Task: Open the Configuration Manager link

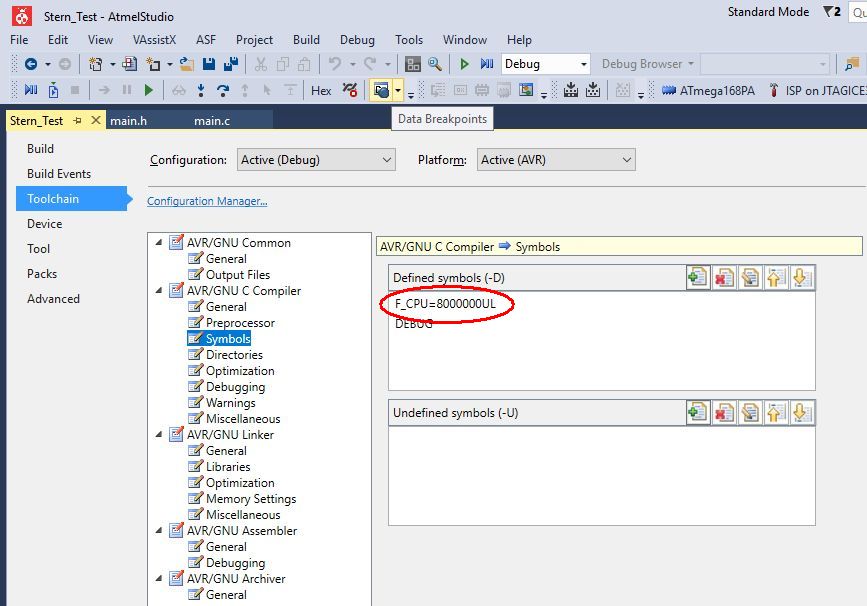Action: pos(207,201)
